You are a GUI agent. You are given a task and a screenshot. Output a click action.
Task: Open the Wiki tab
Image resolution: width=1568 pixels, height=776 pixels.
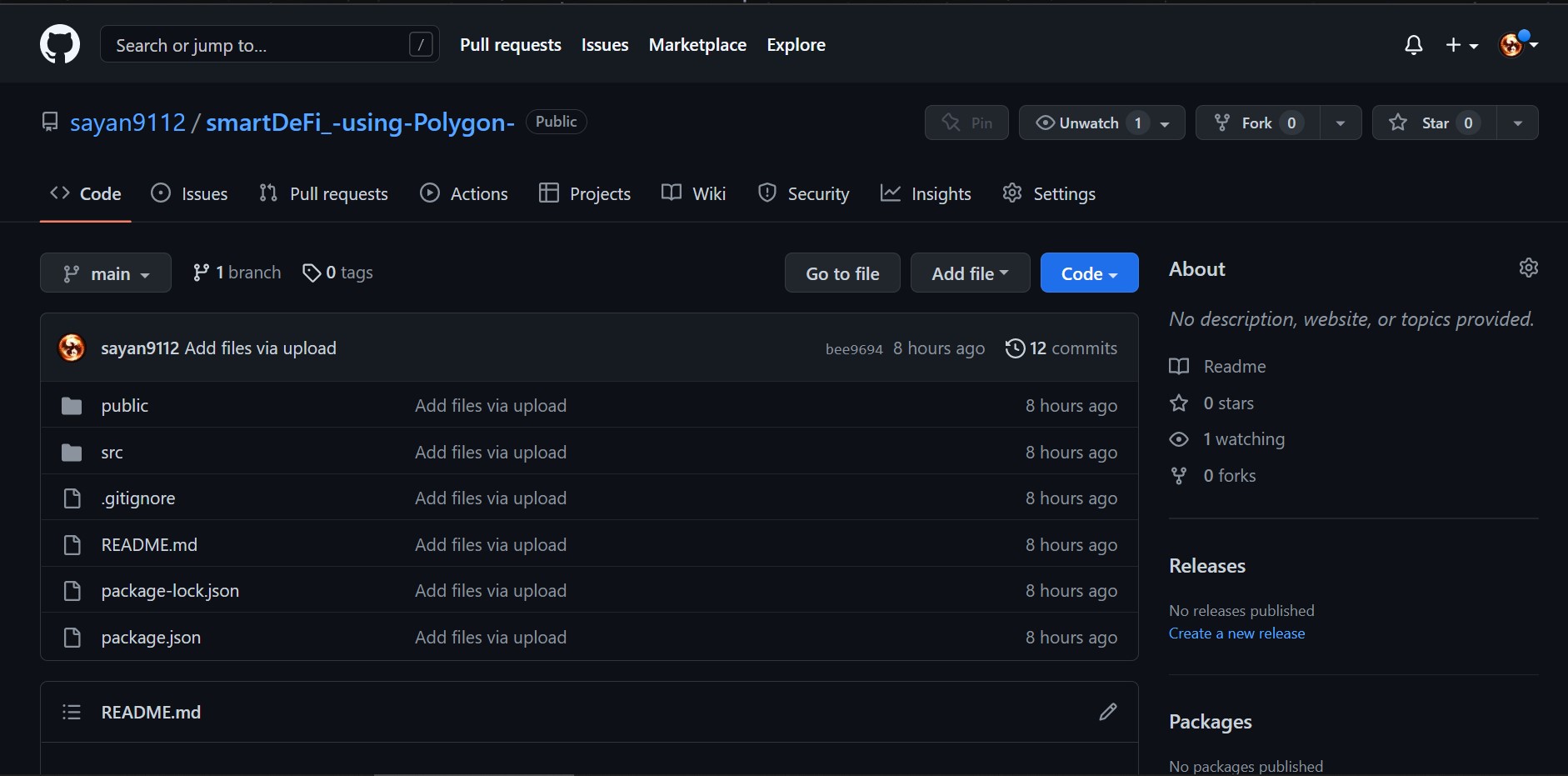694,193
